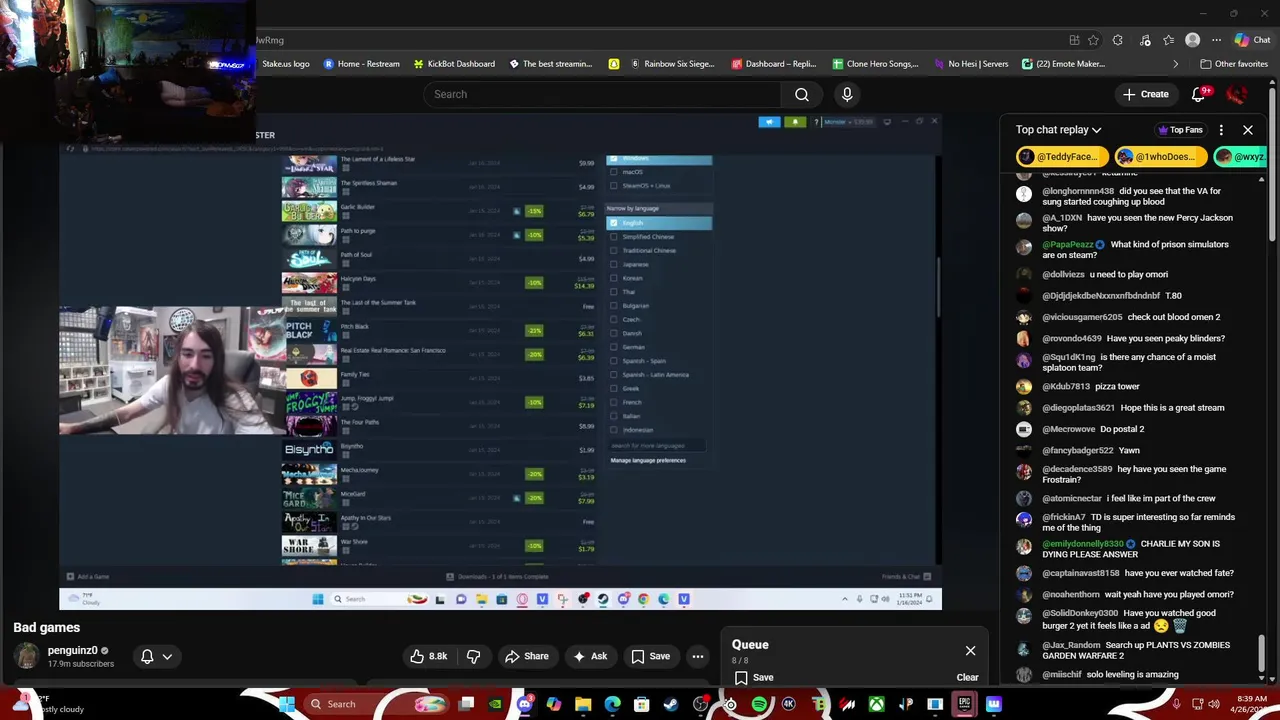Open Microsoft Edge from the taskbar
This screenshot has height=720, width=1280.
[x=612, y=704]
